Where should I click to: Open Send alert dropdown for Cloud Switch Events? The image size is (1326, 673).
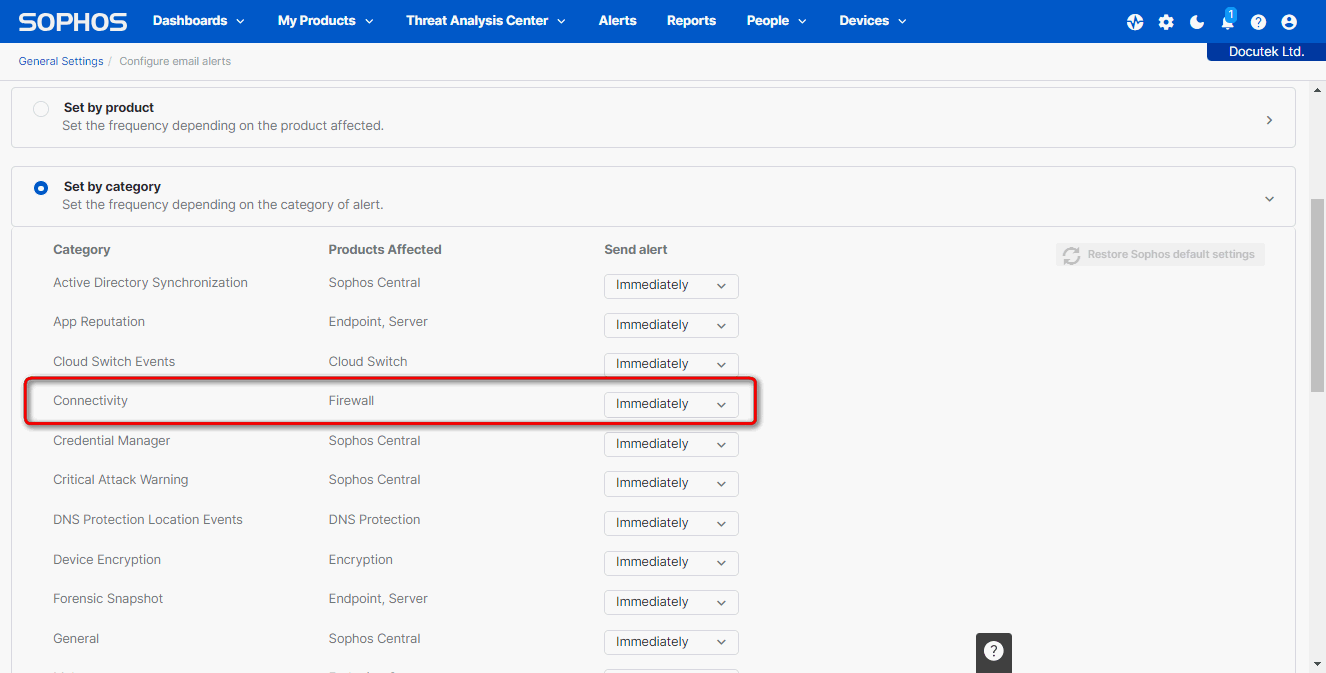click(671, 365)
